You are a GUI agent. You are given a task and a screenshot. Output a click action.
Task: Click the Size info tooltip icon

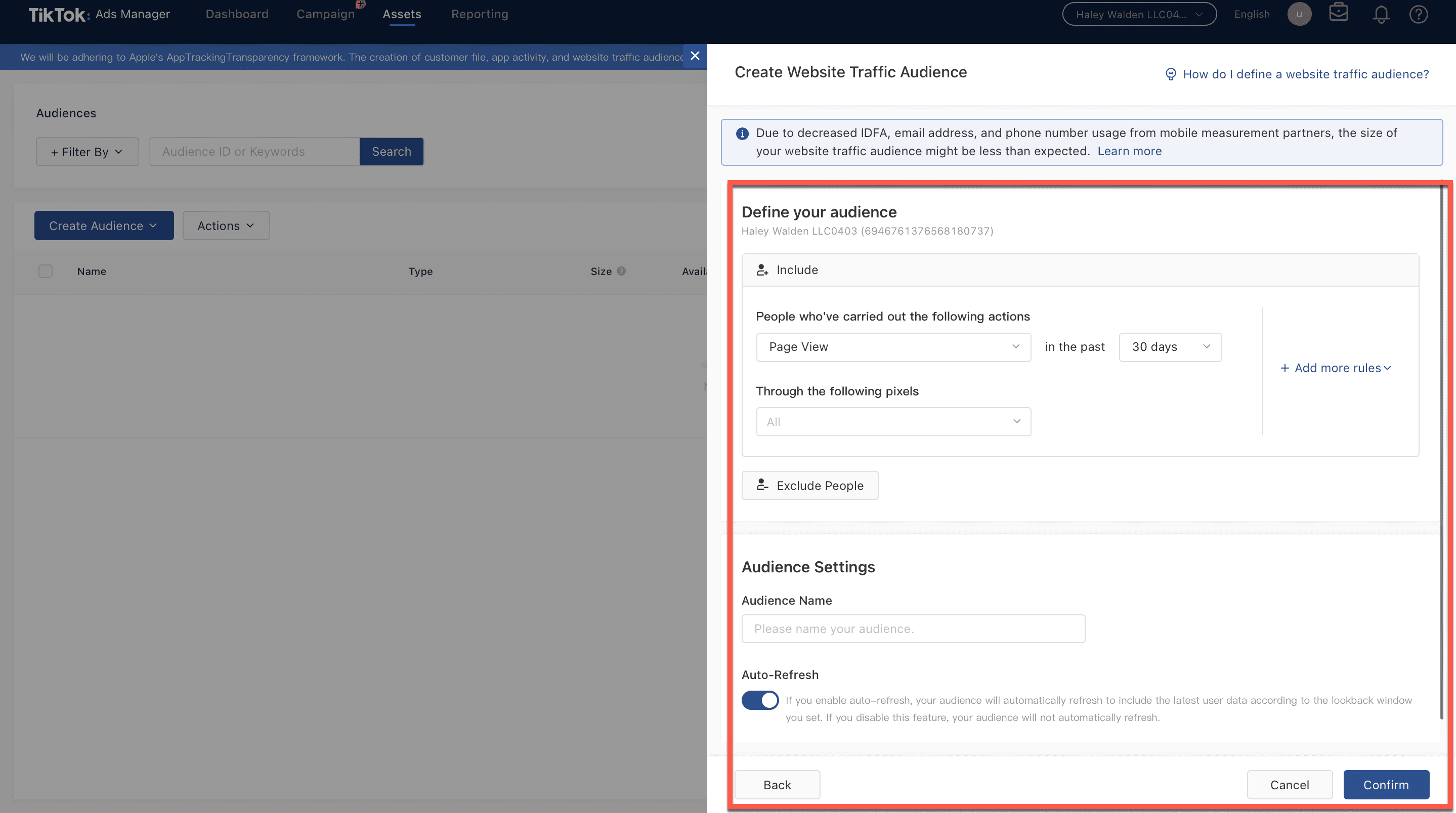click(621, 271)
